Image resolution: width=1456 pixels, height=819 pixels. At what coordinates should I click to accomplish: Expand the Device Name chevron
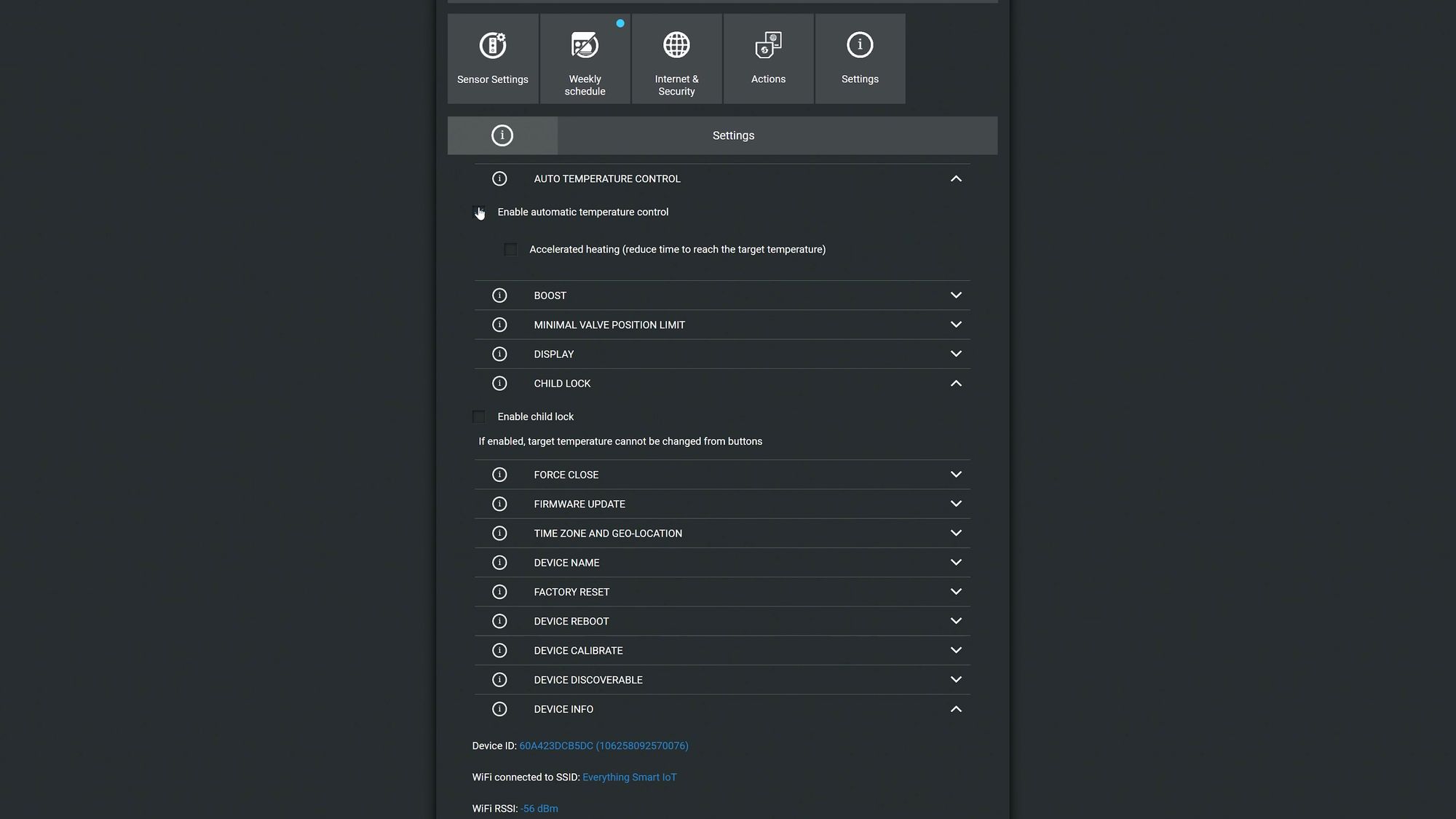[956, 563]
